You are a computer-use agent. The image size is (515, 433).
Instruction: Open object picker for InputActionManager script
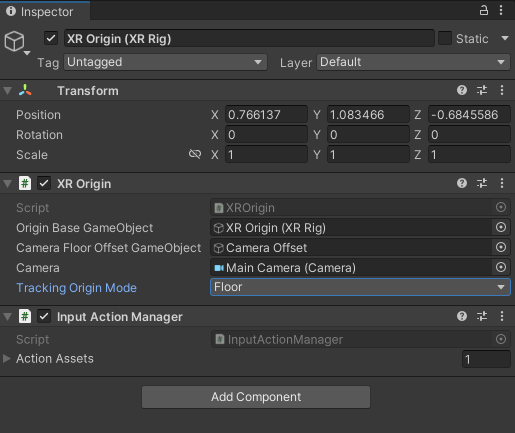[501, 339]
